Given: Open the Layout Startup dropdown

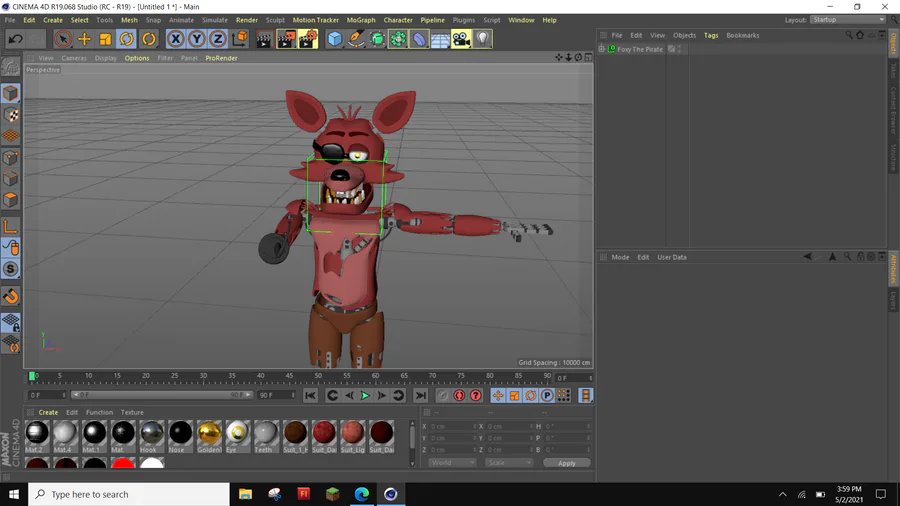Looking at the screenshot, I should click(848, 20).
